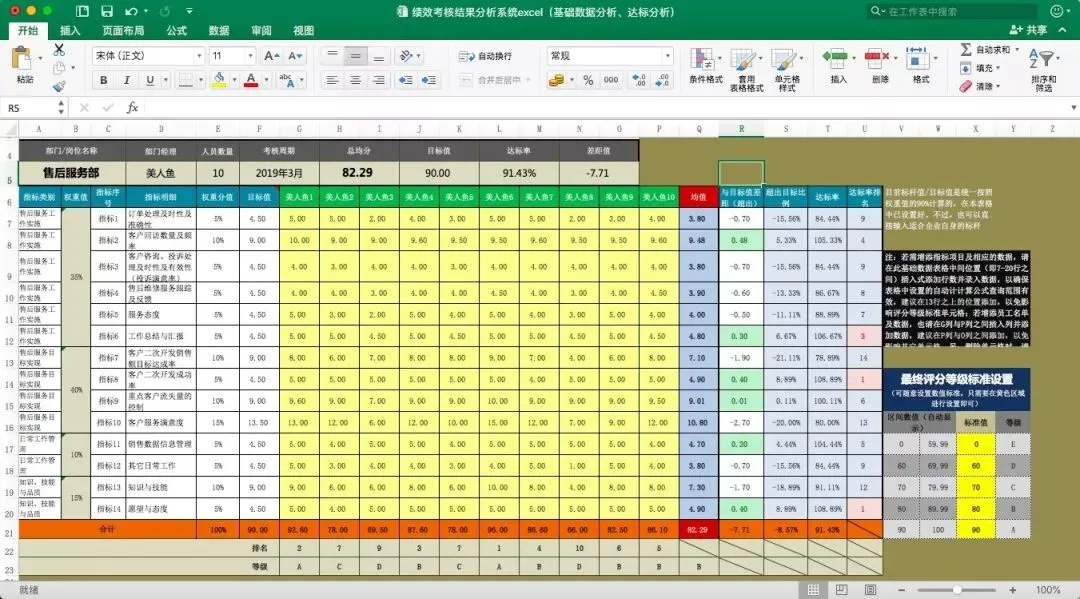The image size is (1080, 599).
Task: Click the Increase Indent icon
Action: tap(429, 81)
